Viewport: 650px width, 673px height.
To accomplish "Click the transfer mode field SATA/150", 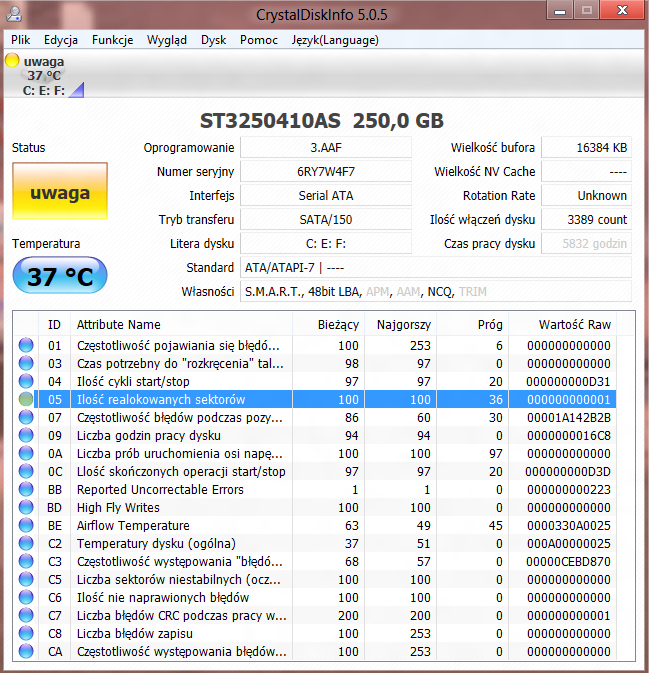I will tap(326, 220).
